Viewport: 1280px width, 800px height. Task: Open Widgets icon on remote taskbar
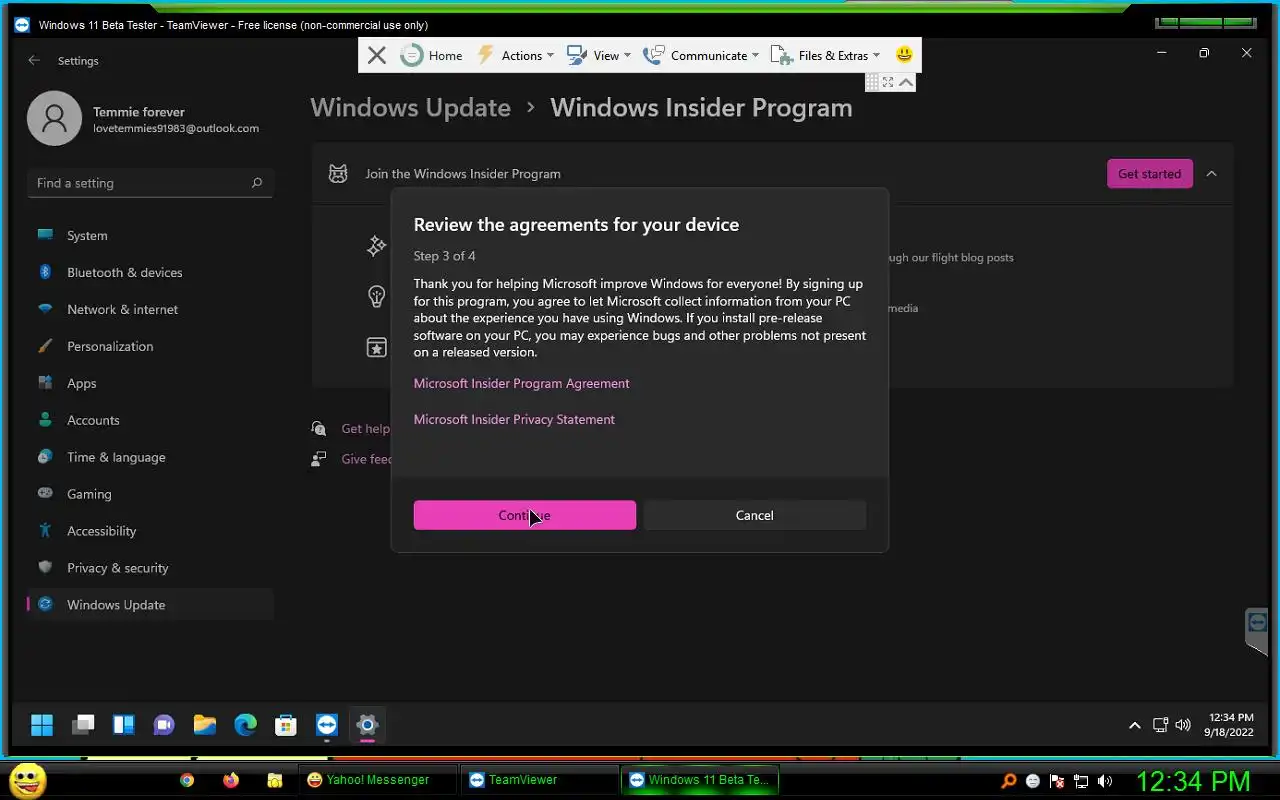123,725
